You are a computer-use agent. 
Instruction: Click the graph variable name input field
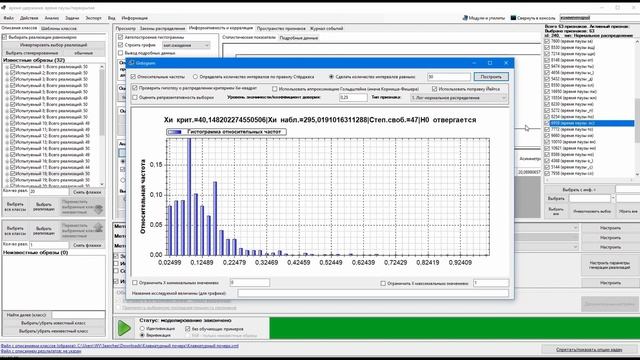point(373,293)
